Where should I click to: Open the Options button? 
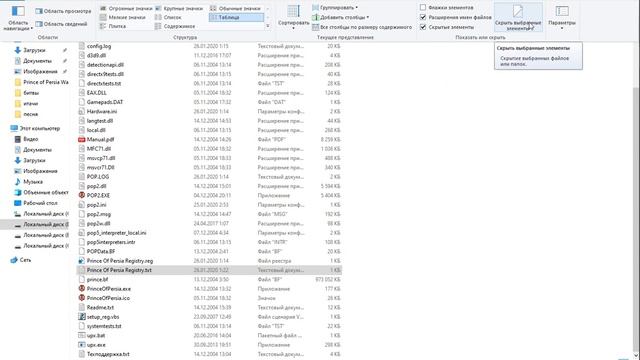562,17
